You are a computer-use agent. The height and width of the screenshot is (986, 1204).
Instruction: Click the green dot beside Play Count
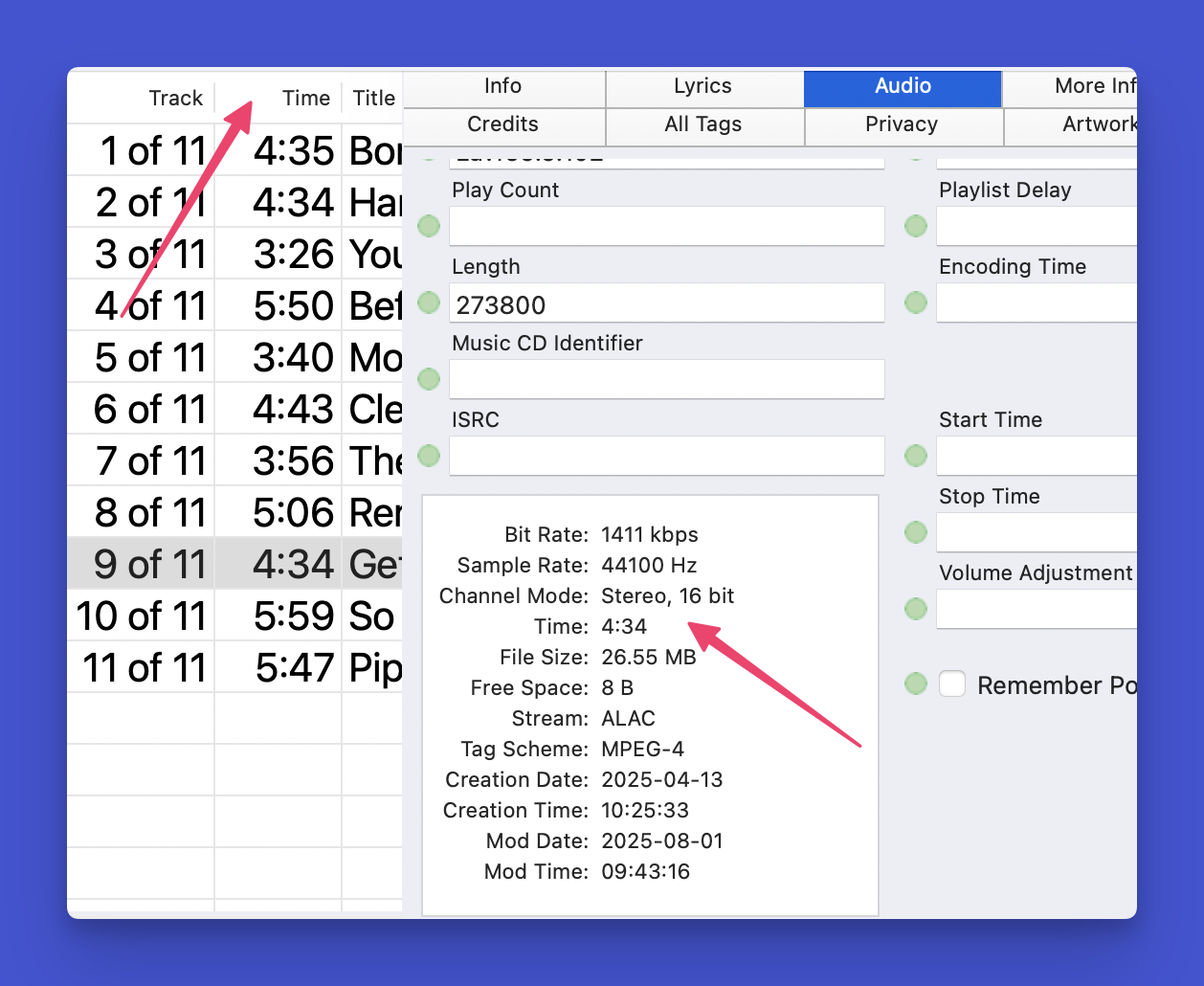tap(429, 226)
